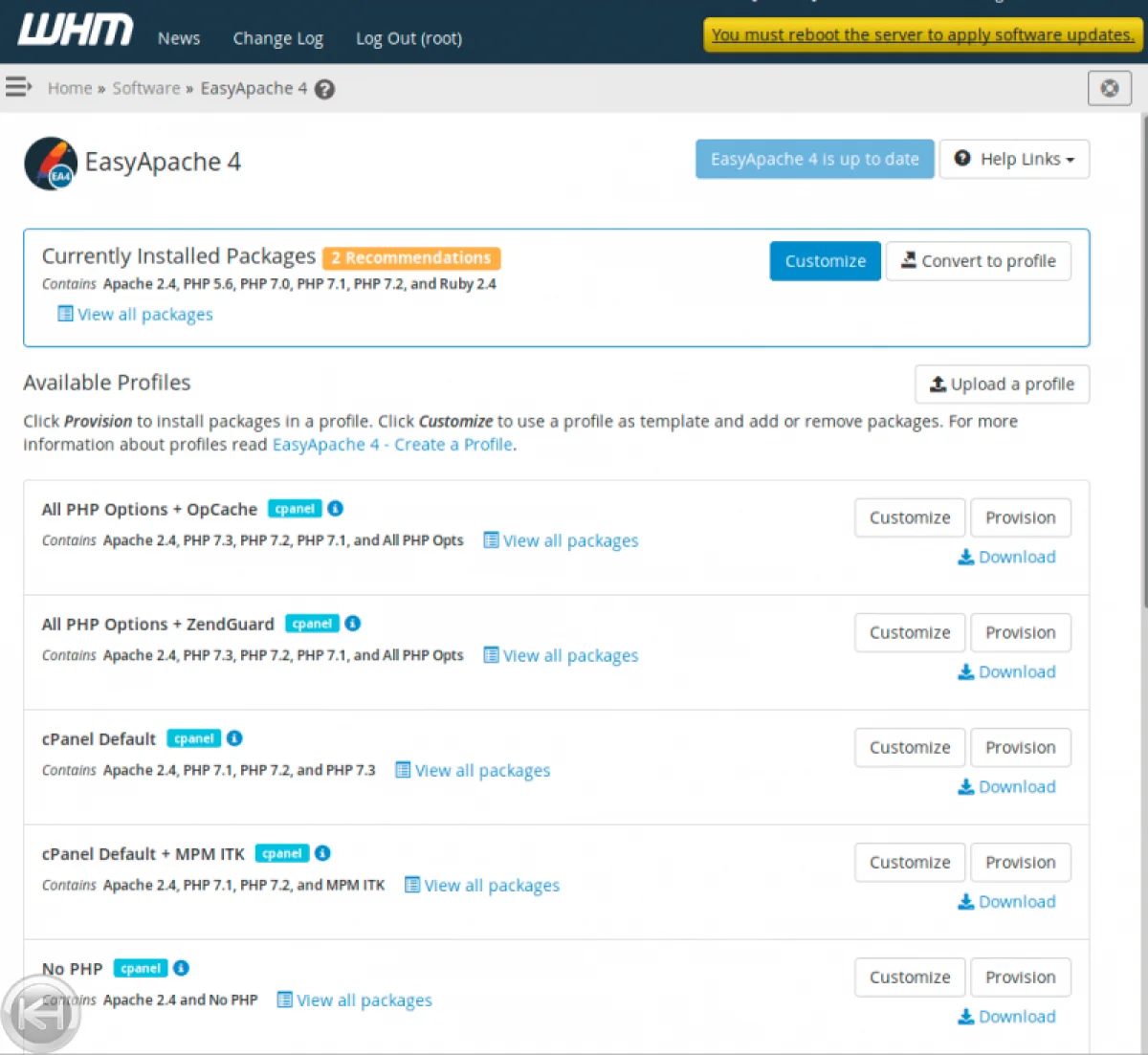Click Customize for Currently Installed Packages
Screen dimensions: 1148x1055
[825, 261]
